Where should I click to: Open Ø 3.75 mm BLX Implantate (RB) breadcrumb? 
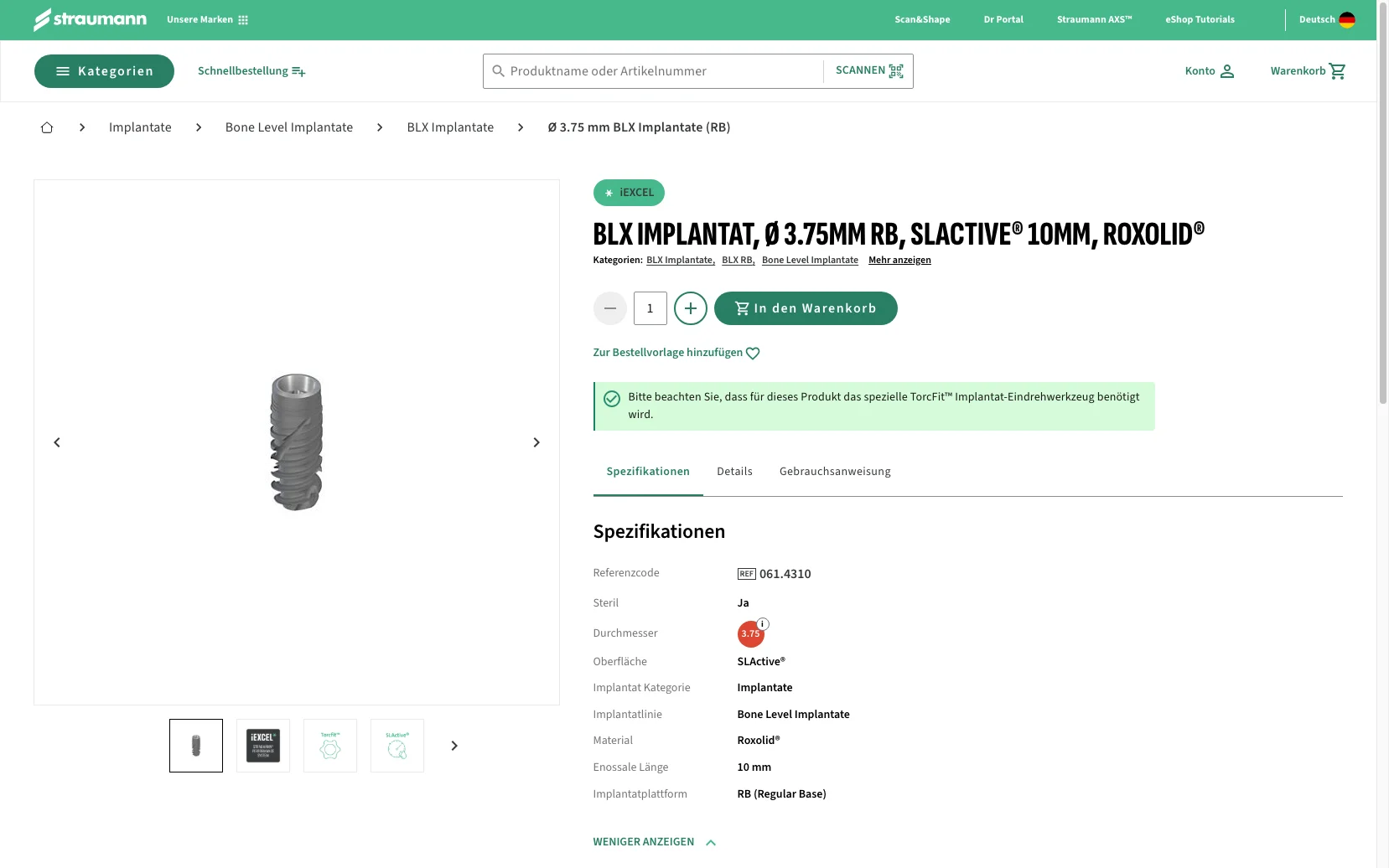[x=639, y=127]
